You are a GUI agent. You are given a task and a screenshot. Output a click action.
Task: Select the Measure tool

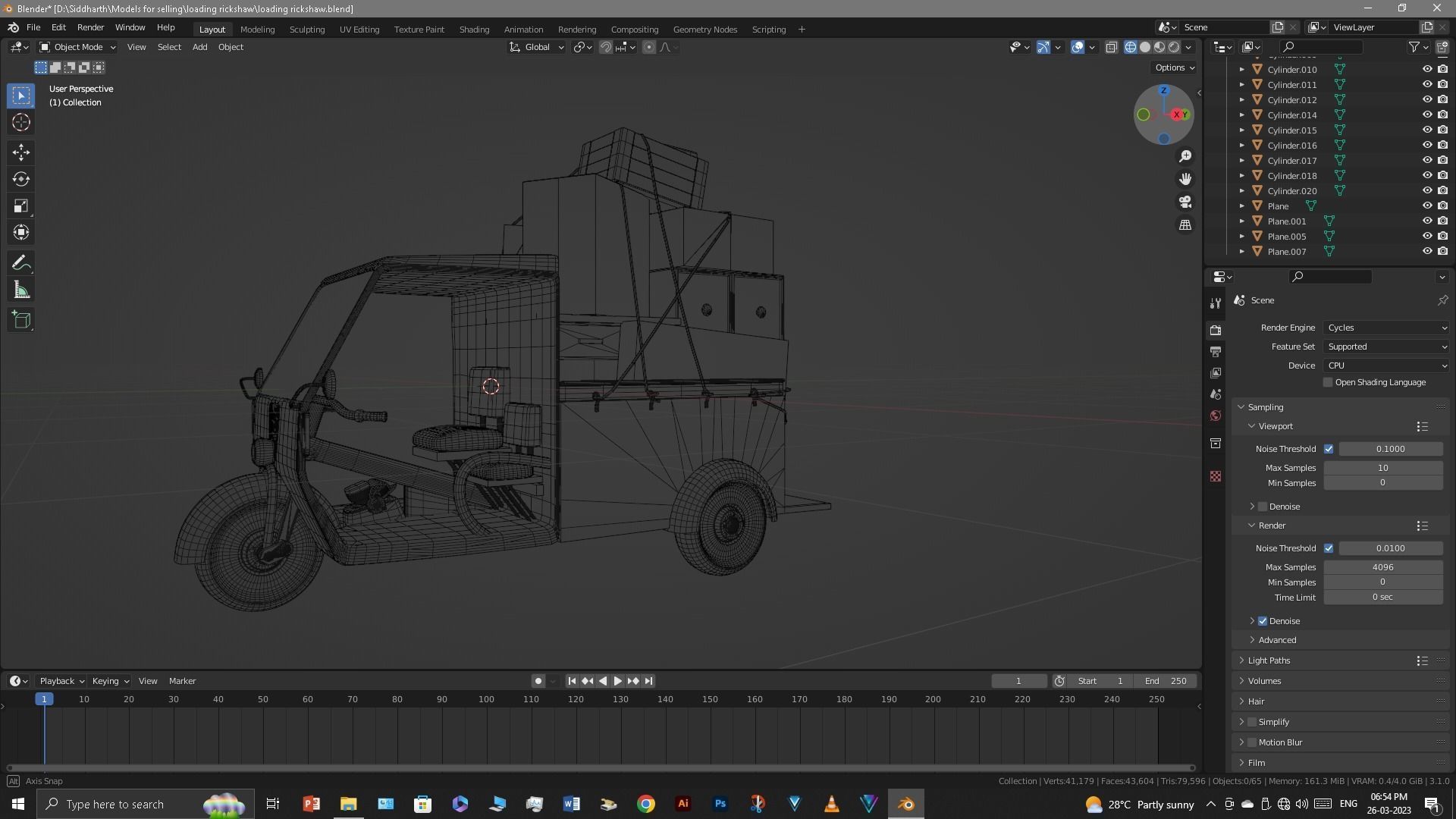pyautogui.click(x=21, y=290)
